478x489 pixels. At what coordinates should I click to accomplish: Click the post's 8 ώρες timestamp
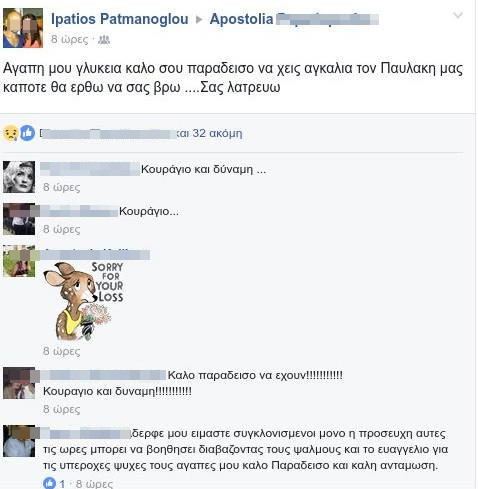pos(70,40)
